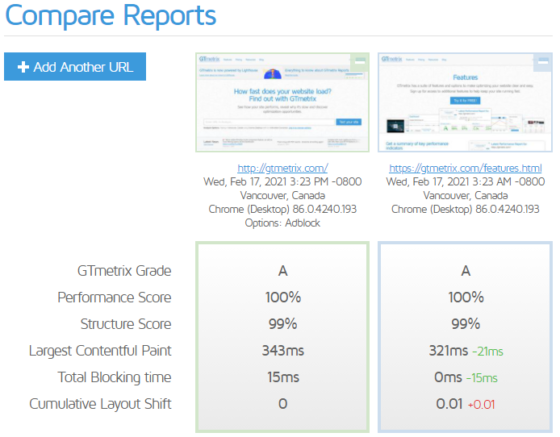Select the Structure Score row label
Screen dimensions: 560x437
click(126, 324)
